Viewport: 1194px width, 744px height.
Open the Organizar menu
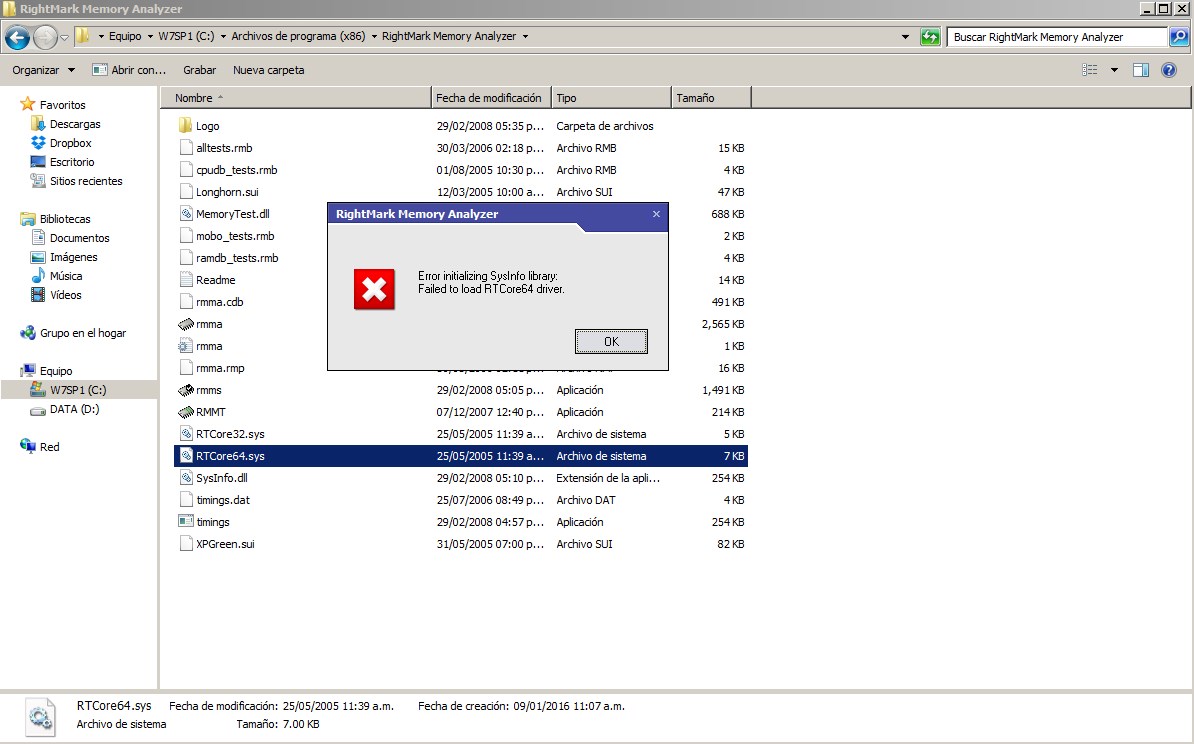coord(43,70)
